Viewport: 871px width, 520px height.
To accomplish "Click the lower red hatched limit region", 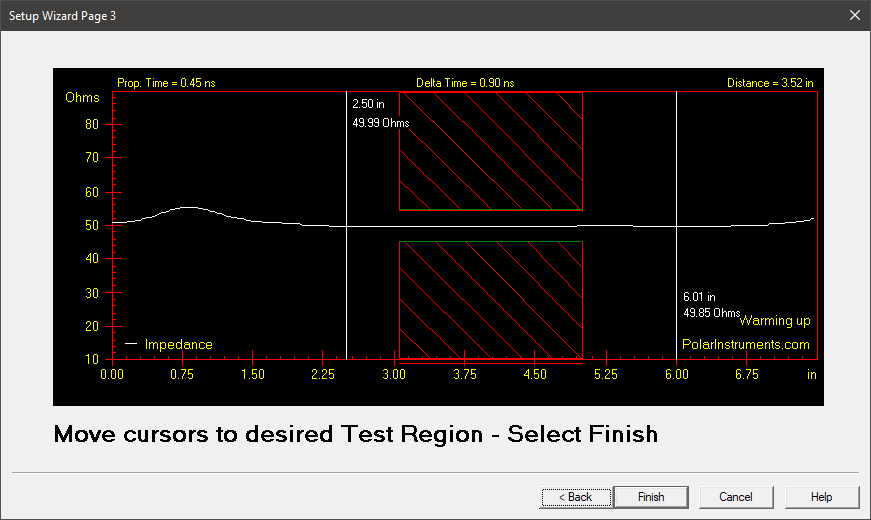I will click(x=491, y=300).
